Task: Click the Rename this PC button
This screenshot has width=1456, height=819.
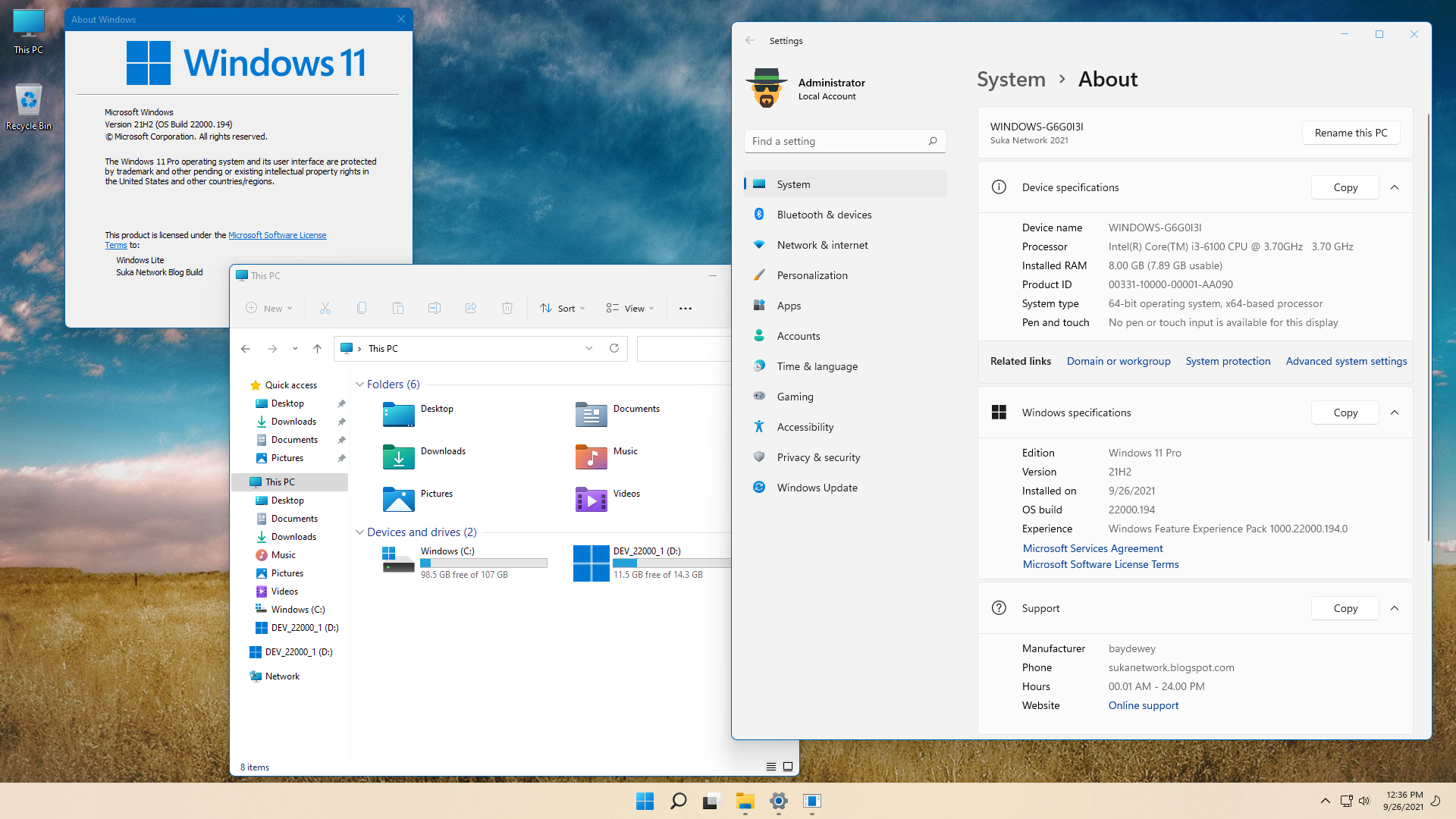Action: click(1351, 132)
